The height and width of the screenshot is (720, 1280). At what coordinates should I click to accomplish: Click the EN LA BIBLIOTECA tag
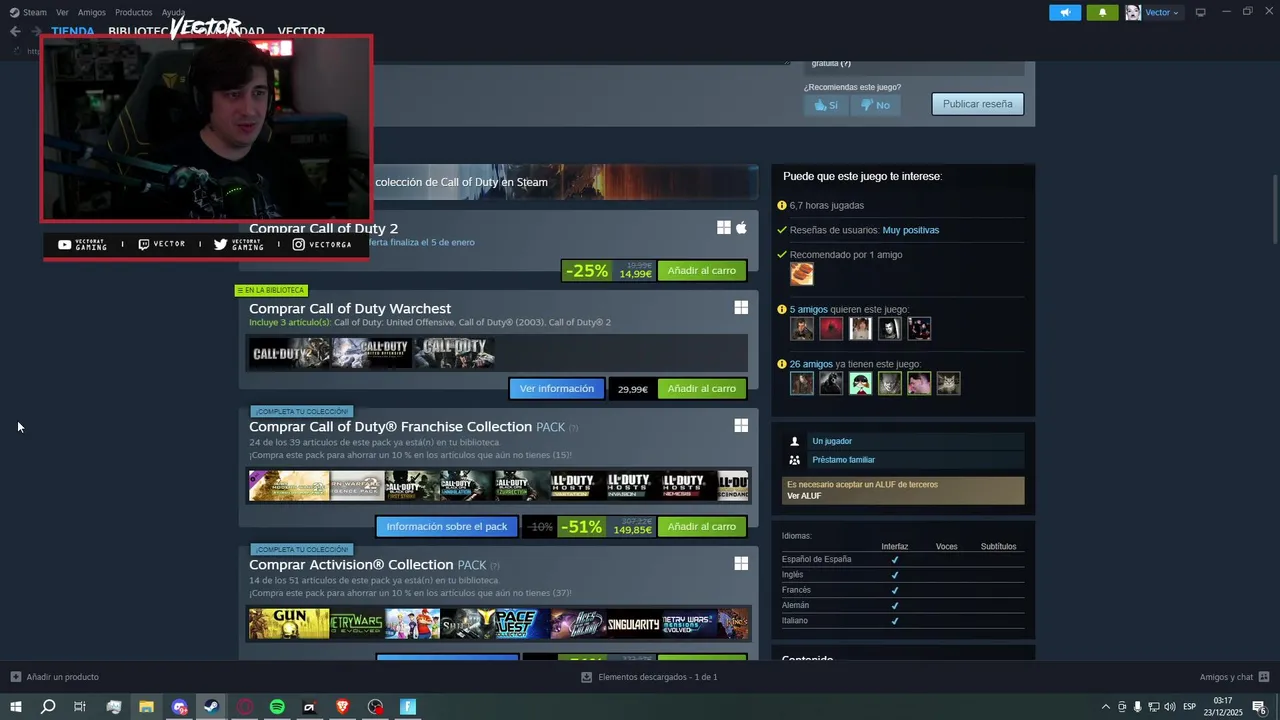pos(270,290)
